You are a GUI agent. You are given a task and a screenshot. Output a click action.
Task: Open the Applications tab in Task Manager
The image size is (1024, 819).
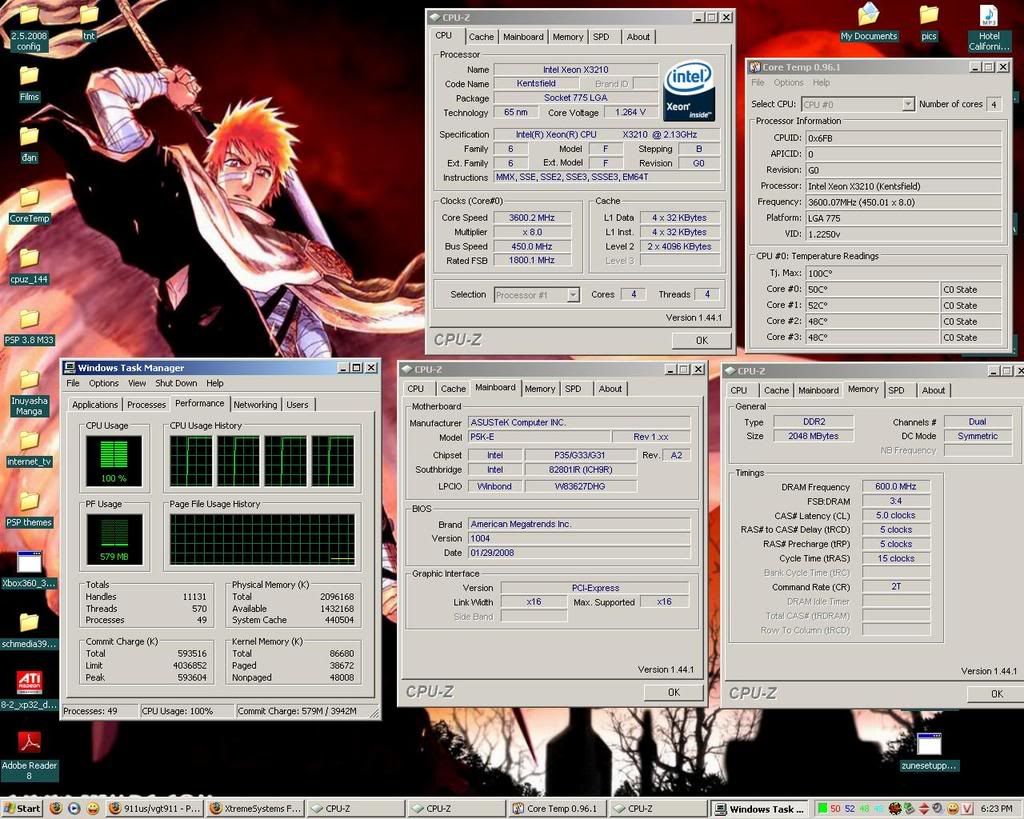click(95, 405)
